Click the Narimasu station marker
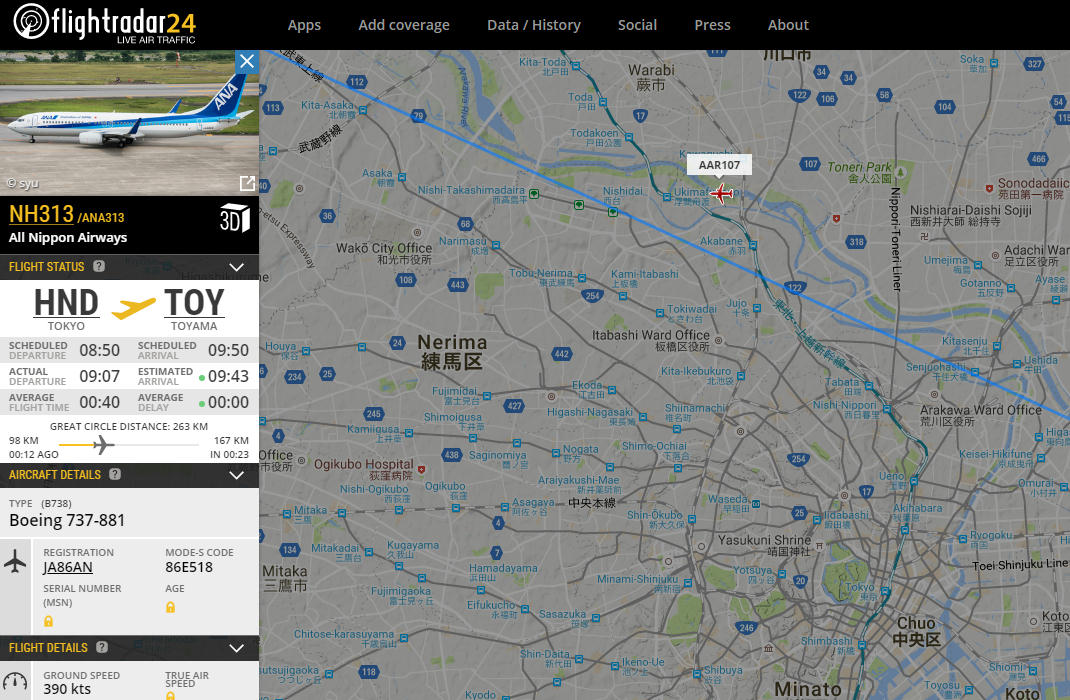The height and width of the screenshot is (700, 1070). point(495,245)
